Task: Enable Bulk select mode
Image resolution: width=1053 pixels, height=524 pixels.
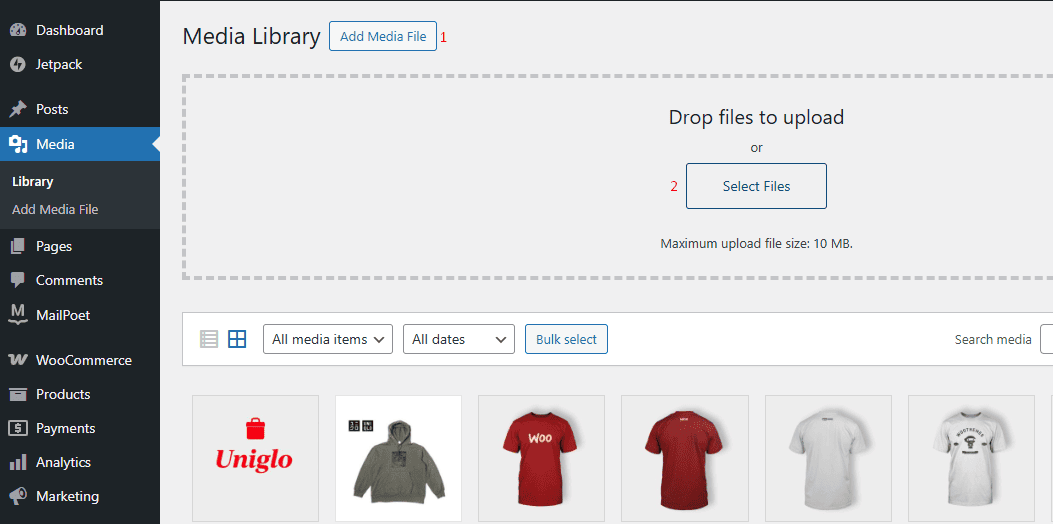Action: click(x=566, y=339)
